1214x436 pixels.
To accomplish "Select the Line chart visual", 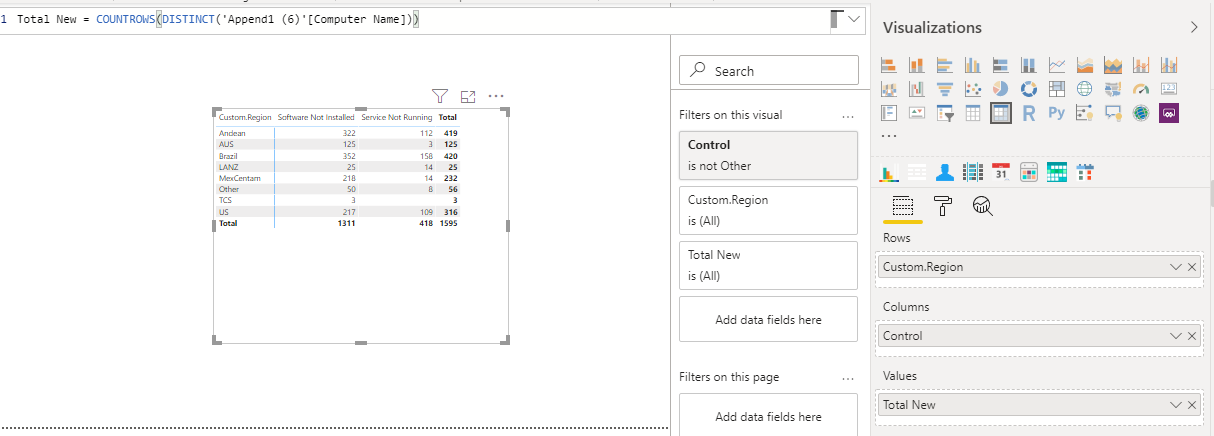I will [x=1057, y=65].
